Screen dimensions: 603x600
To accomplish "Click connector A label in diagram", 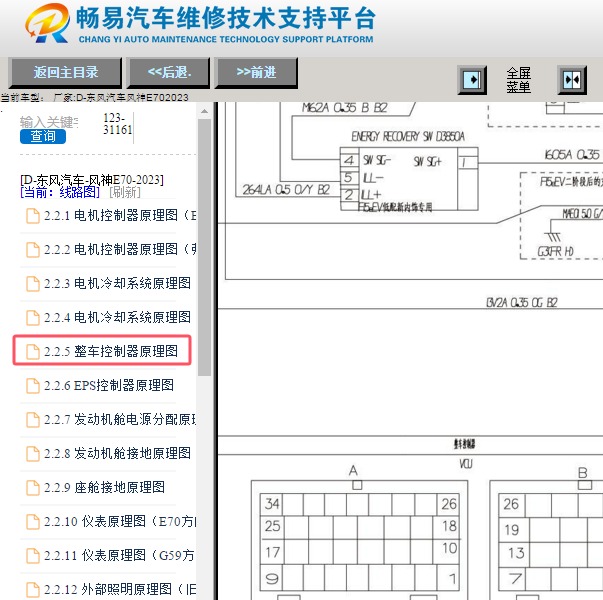I will coord(353,470).
